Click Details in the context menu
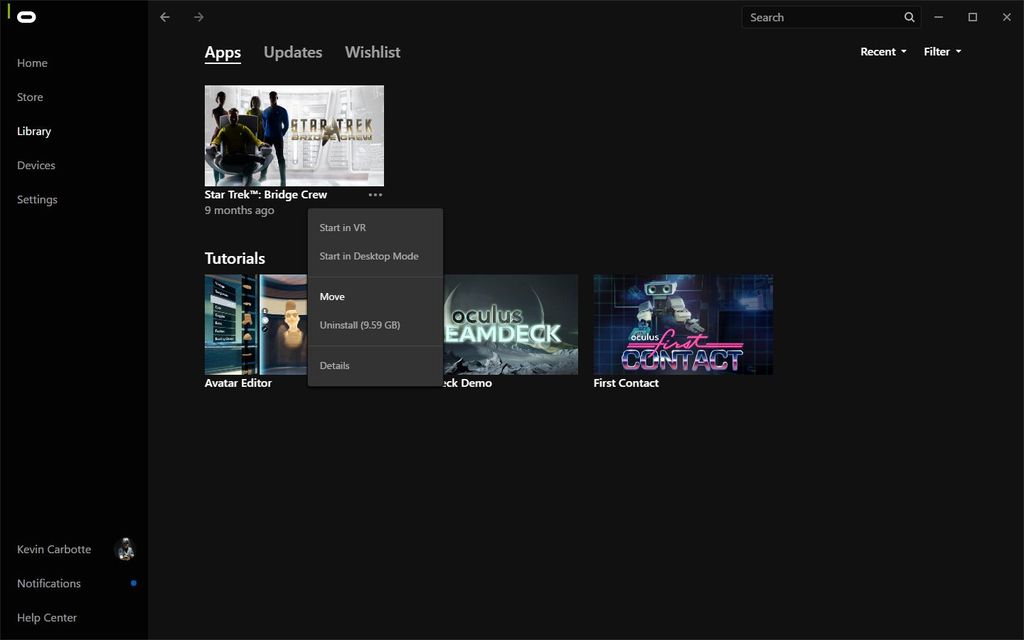The height and width of the screenshot is (640, 1024). (x=334, y=365)
